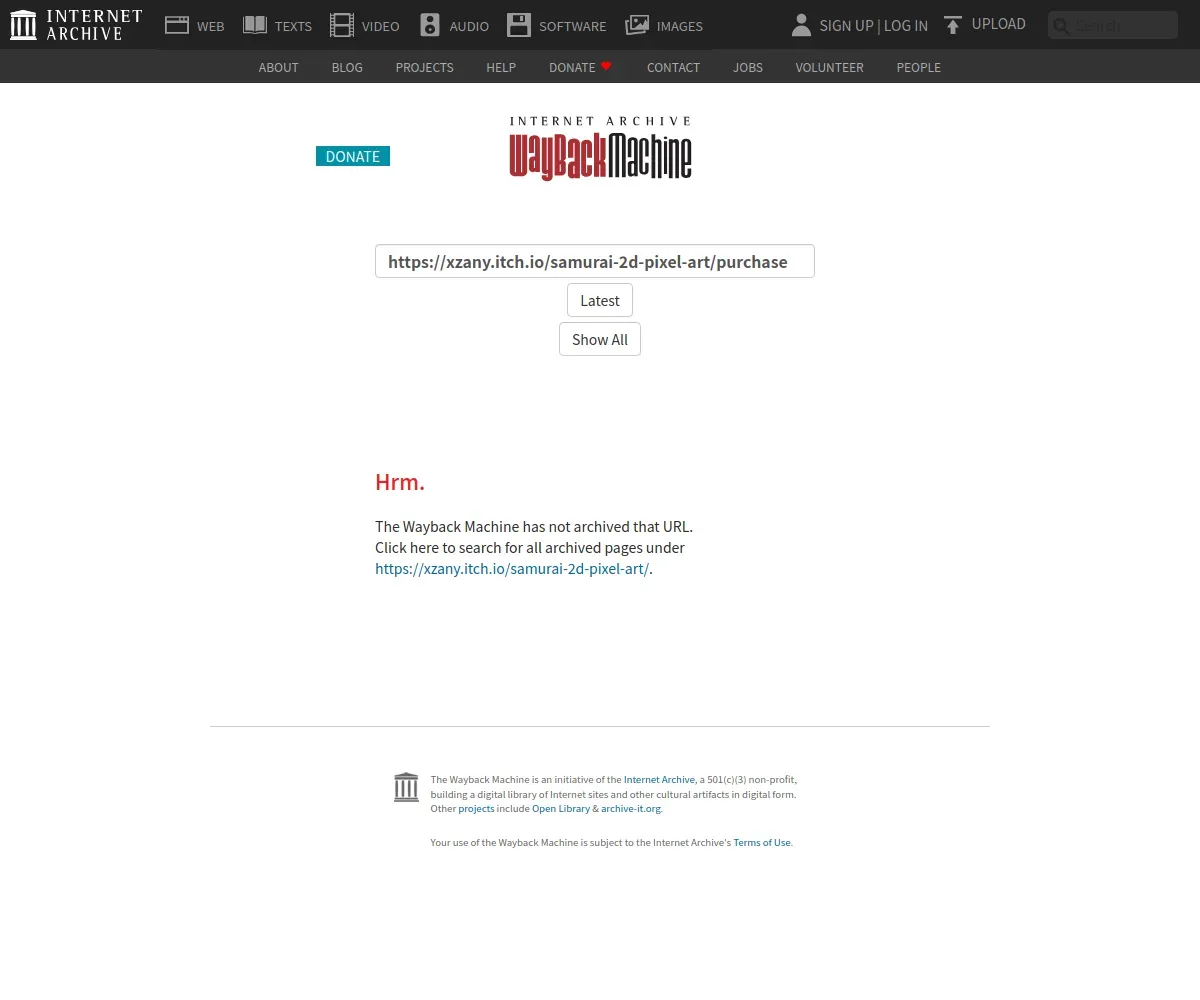Click the 'has not archived that URL' message
The height and width of the screenshot is (1000, 1200).
pos(534,526)
